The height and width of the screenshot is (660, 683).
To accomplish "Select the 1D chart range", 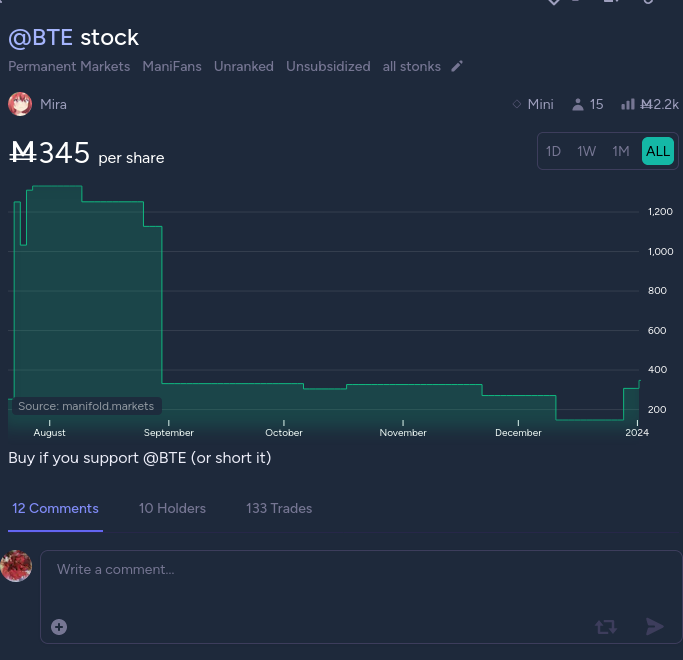I will [x=553, y=151].
